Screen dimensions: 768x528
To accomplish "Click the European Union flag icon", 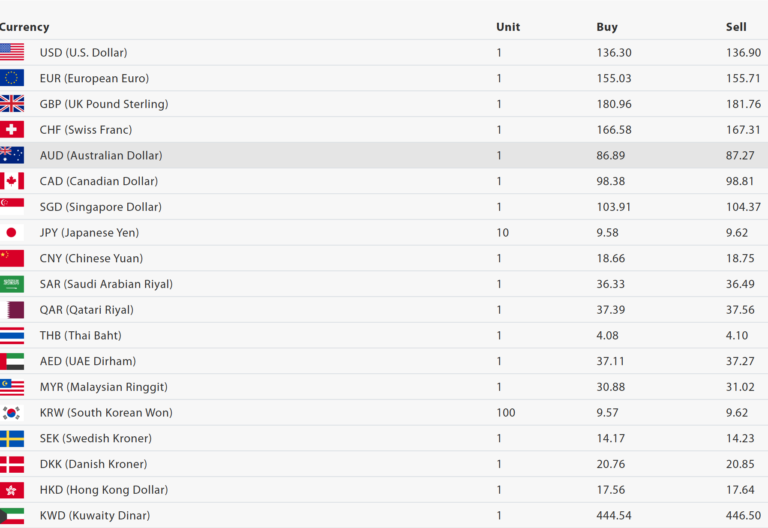I will pyautogui.click(x=12, y=78).
